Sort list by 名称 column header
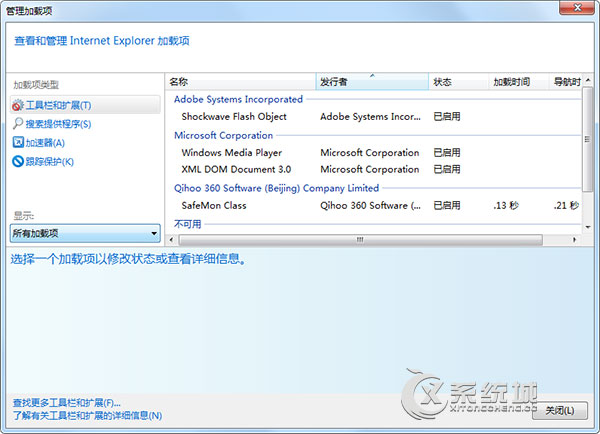Screen dimensions: 600x434 (240, 82)
